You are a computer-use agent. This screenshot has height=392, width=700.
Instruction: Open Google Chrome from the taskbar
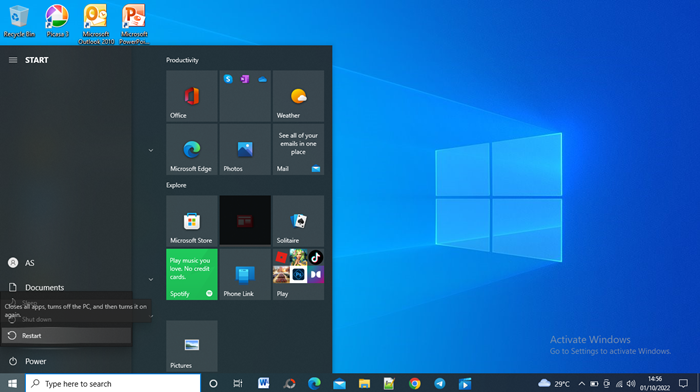[415, 383]
